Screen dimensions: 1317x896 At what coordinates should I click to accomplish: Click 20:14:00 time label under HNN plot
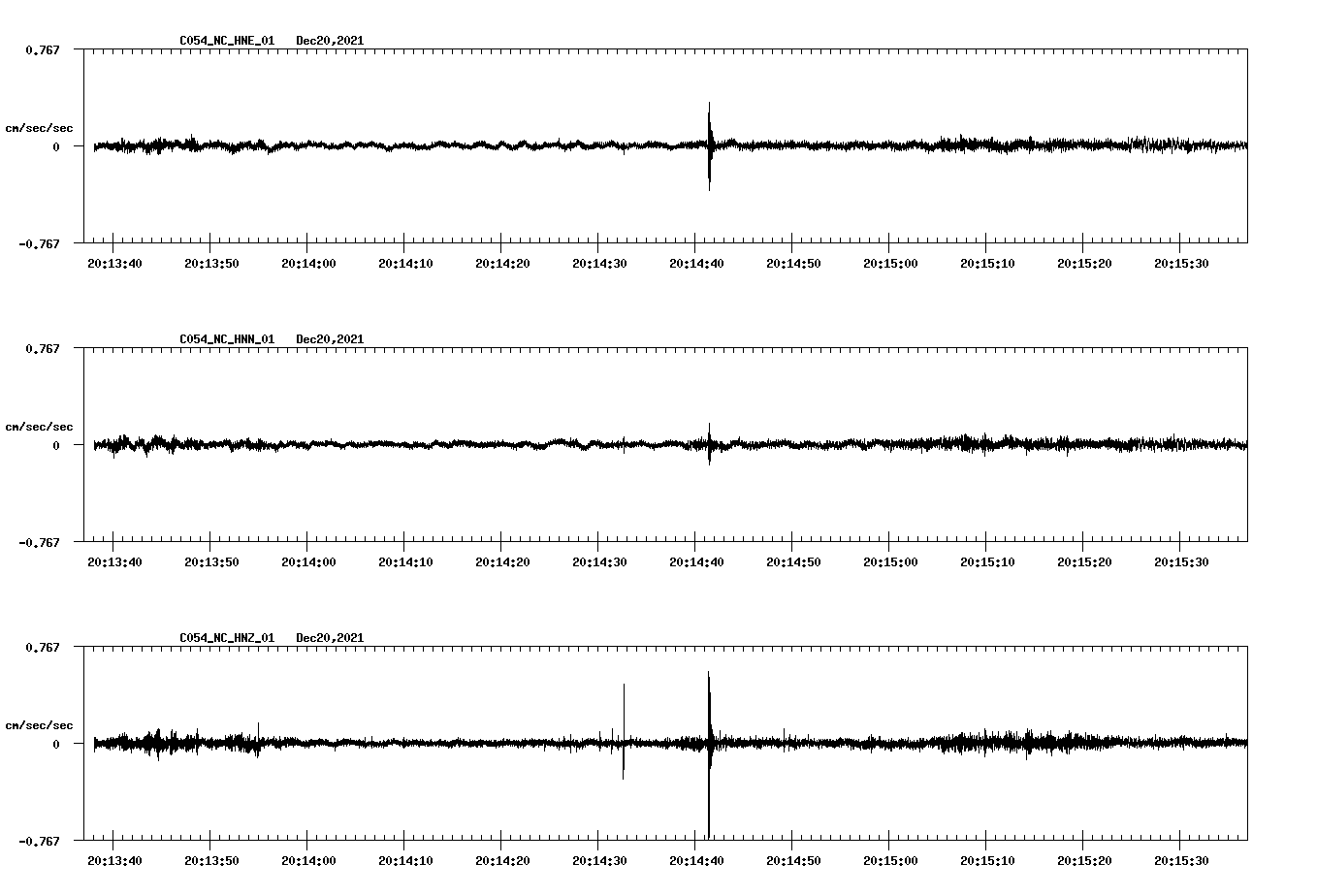click(x=308, y=561)
